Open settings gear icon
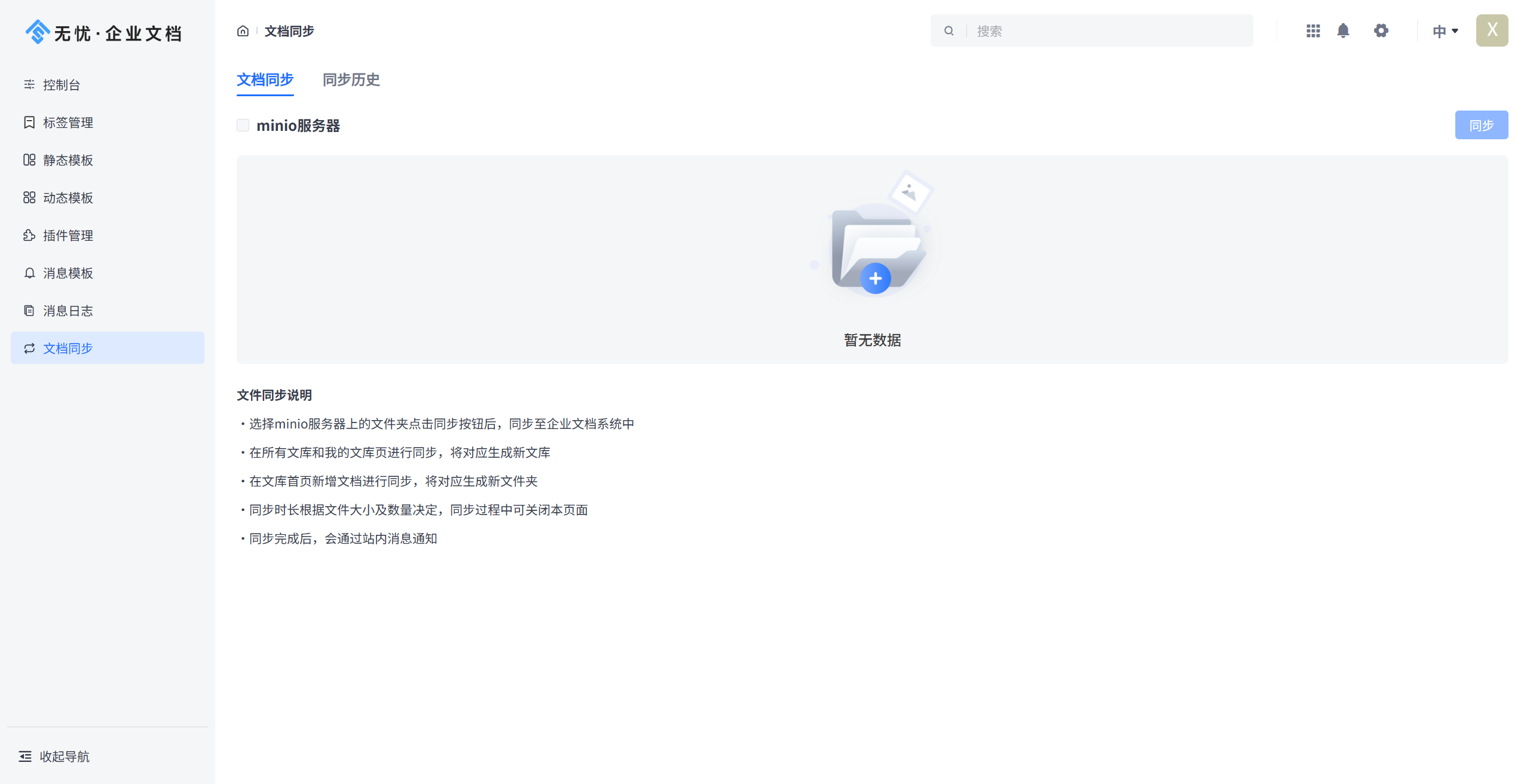 coord(1381,31)
